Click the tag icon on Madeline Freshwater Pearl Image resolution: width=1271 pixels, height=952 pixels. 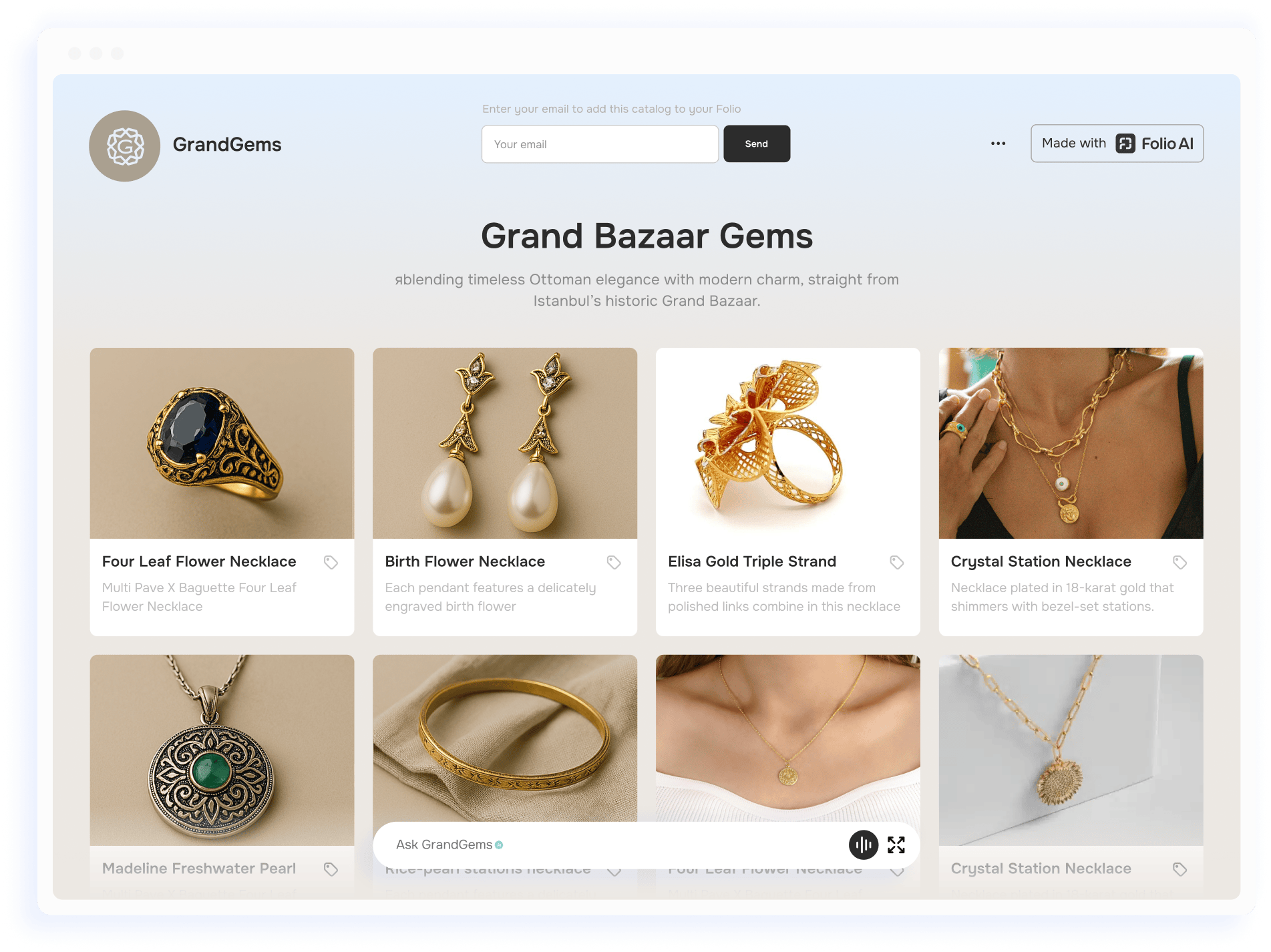(331, 869)
